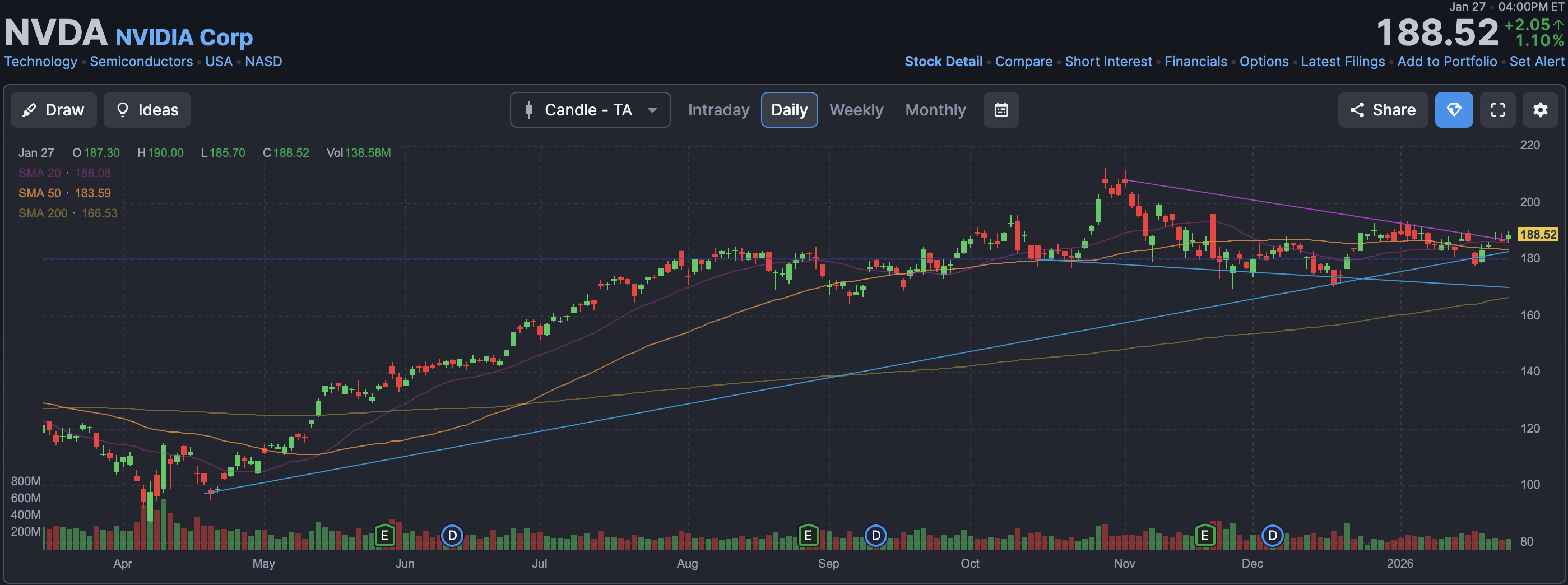The width and height of the screenshot is (1568, 585).
Task: Click the Set Alert link
Action: pos(1537,62)
